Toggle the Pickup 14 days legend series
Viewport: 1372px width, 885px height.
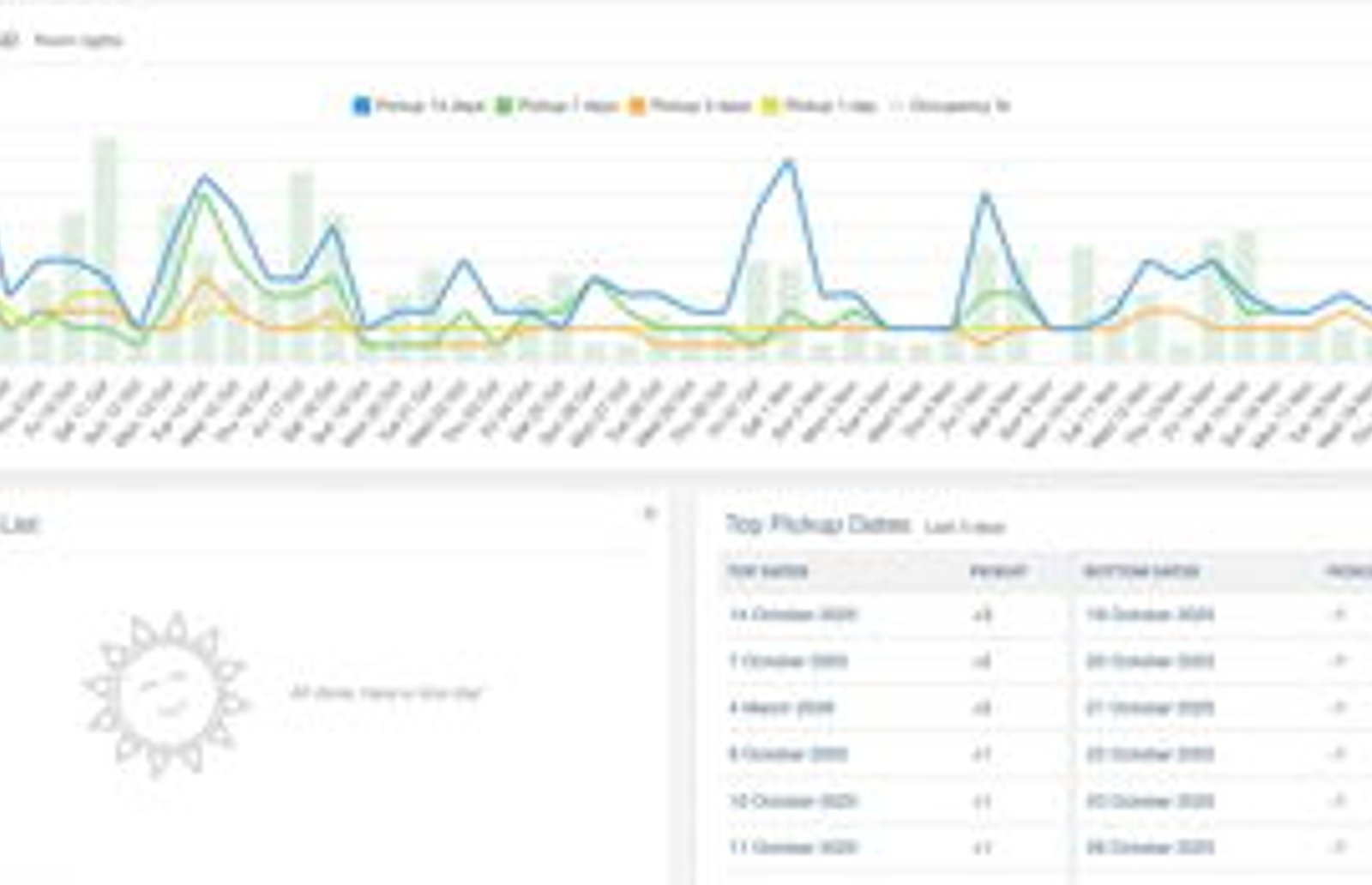point(419,106)
